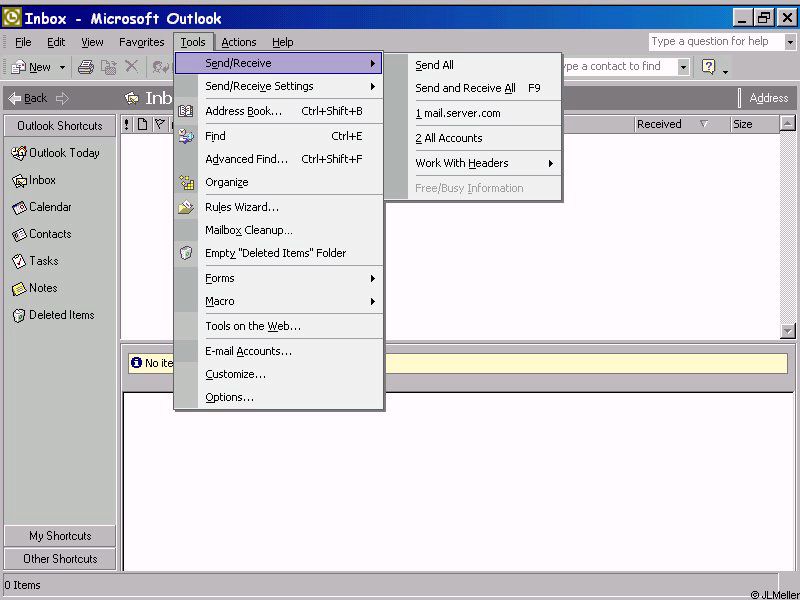Screen dimensions: 800x600
Task: Open the New item dropdown arrow
Action: tap(62, 68)
